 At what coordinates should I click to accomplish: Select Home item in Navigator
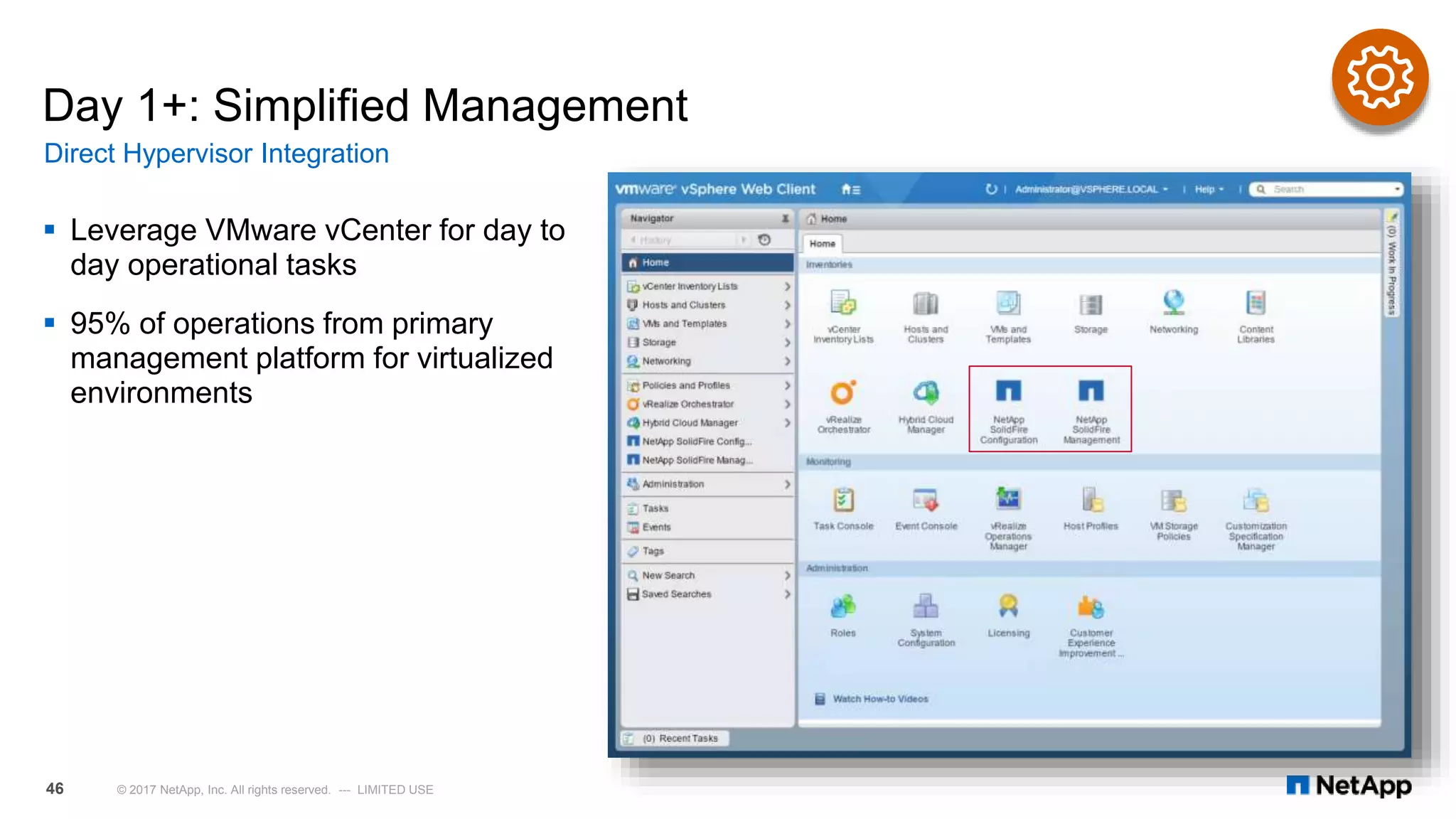point(707,262)
